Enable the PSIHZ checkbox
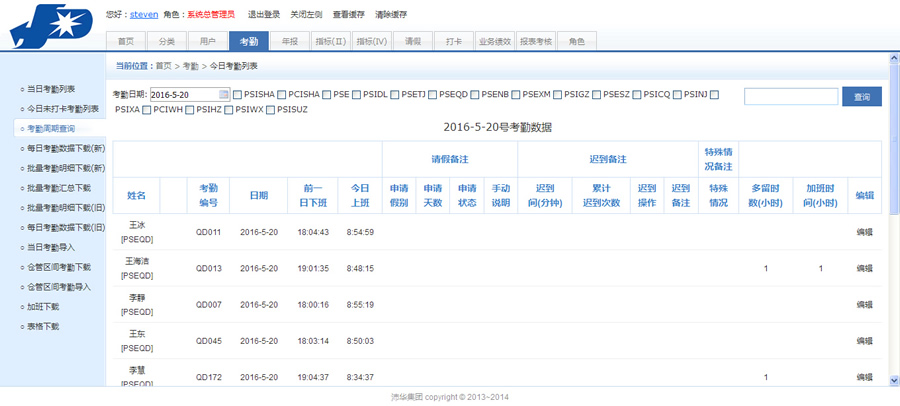Image resolution: width=900 pixels, height=406 pixels. [x=189, y=110]
